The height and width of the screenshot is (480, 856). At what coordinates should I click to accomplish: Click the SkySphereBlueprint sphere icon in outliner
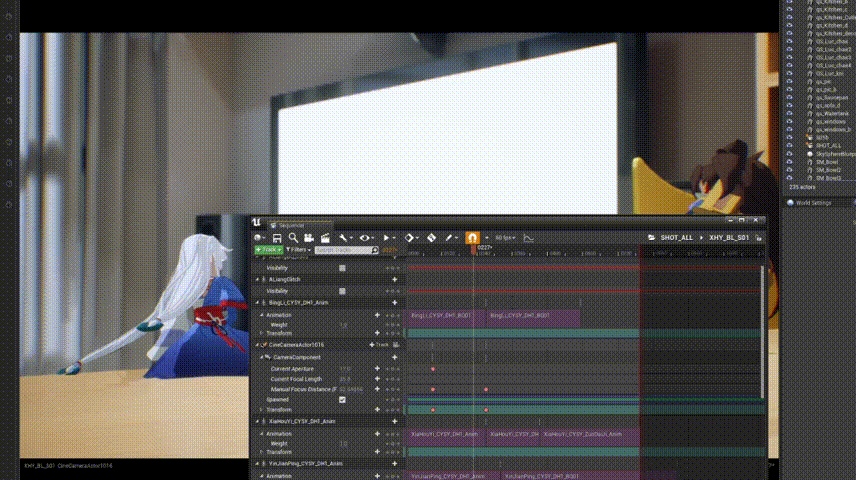tap(810, 154)
